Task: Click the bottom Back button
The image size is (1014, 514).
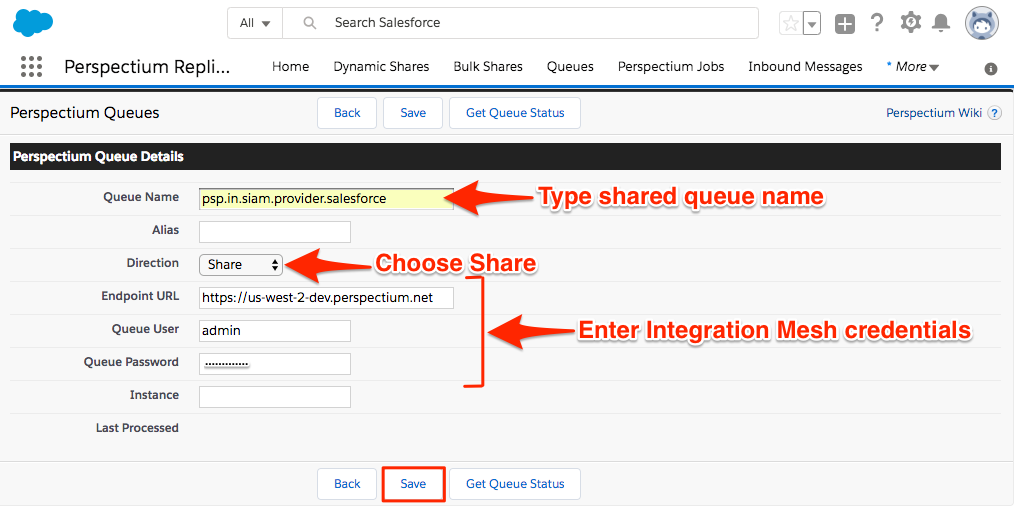Action: coord(347,484)
